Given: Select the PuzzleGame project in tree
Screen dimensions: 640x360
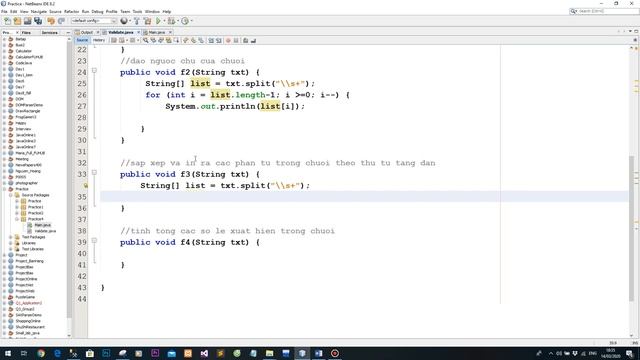Looking at the screenshot, I should pyautogui.click(x=25, y=297).
